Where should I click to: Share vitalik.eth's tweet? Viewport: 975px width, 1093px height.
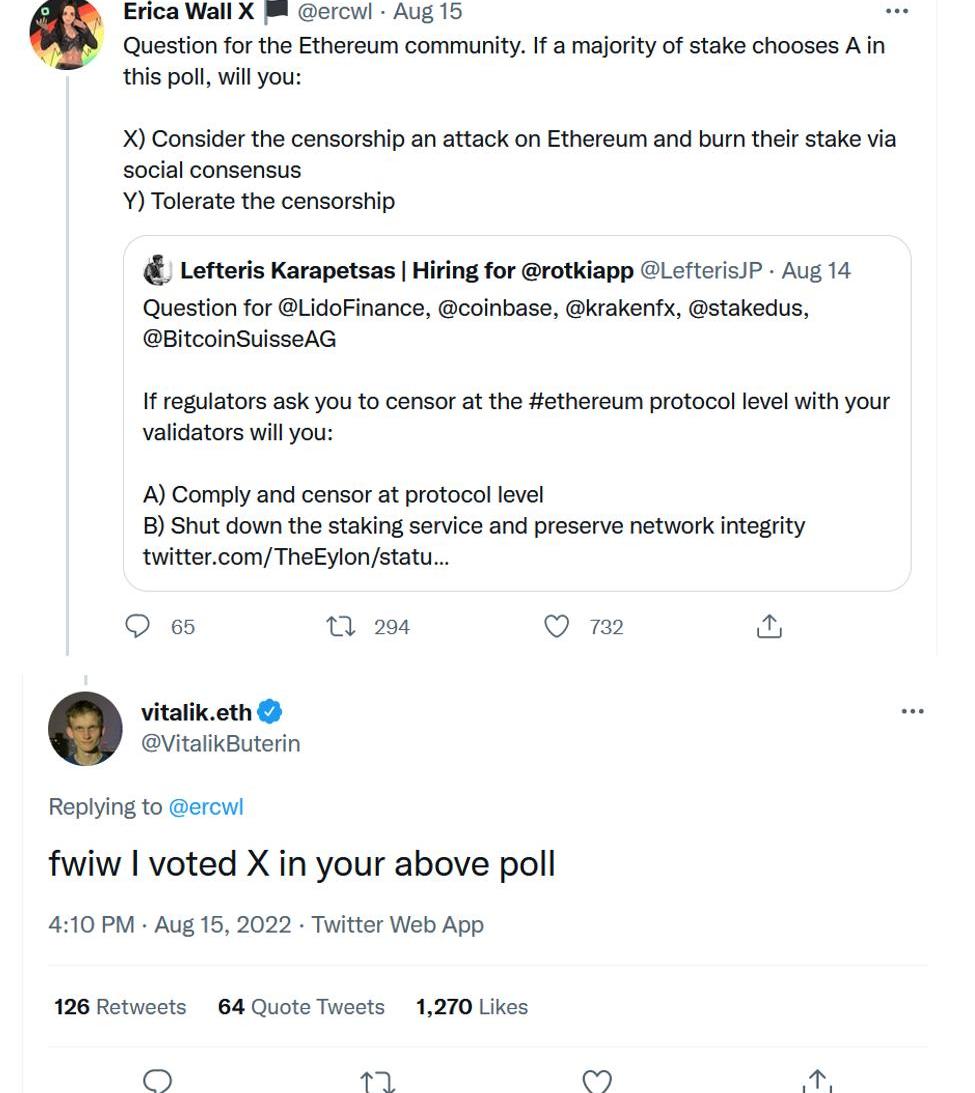coord(816,1081)
